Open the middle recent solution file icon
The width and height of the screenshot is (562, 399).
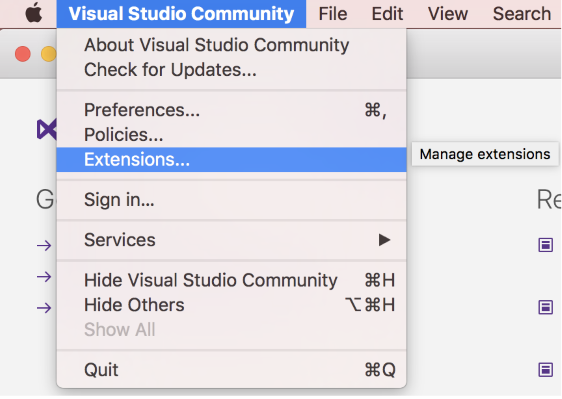(x=546, y=307)
